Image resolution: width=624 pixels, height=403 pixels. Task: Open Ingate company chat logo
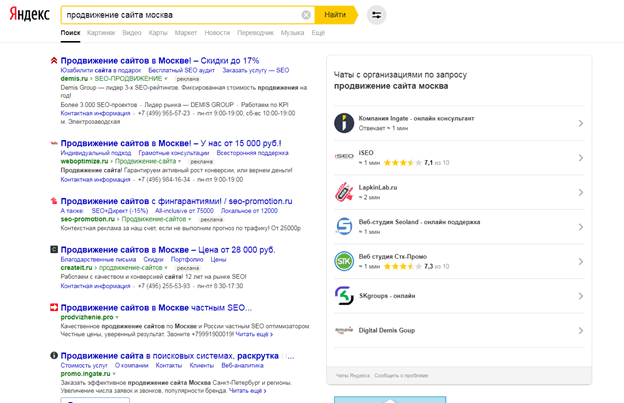pyautogui.click(x=344, y=123)
